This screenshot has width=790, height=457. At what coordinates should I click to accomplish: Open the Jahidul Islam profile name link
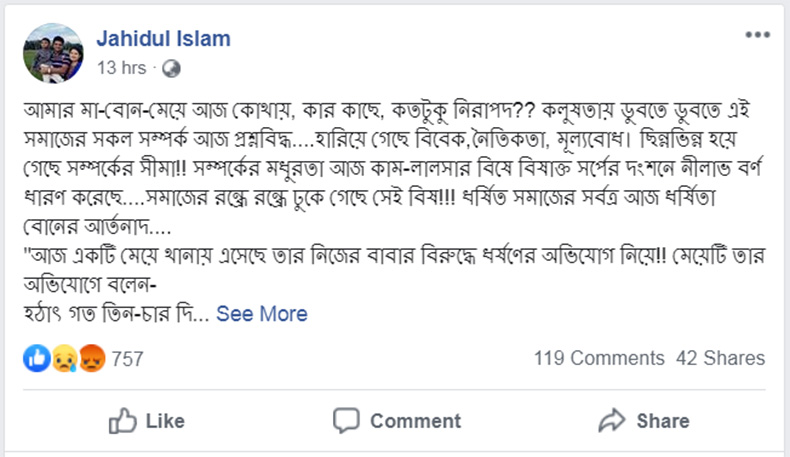(163, 39)
